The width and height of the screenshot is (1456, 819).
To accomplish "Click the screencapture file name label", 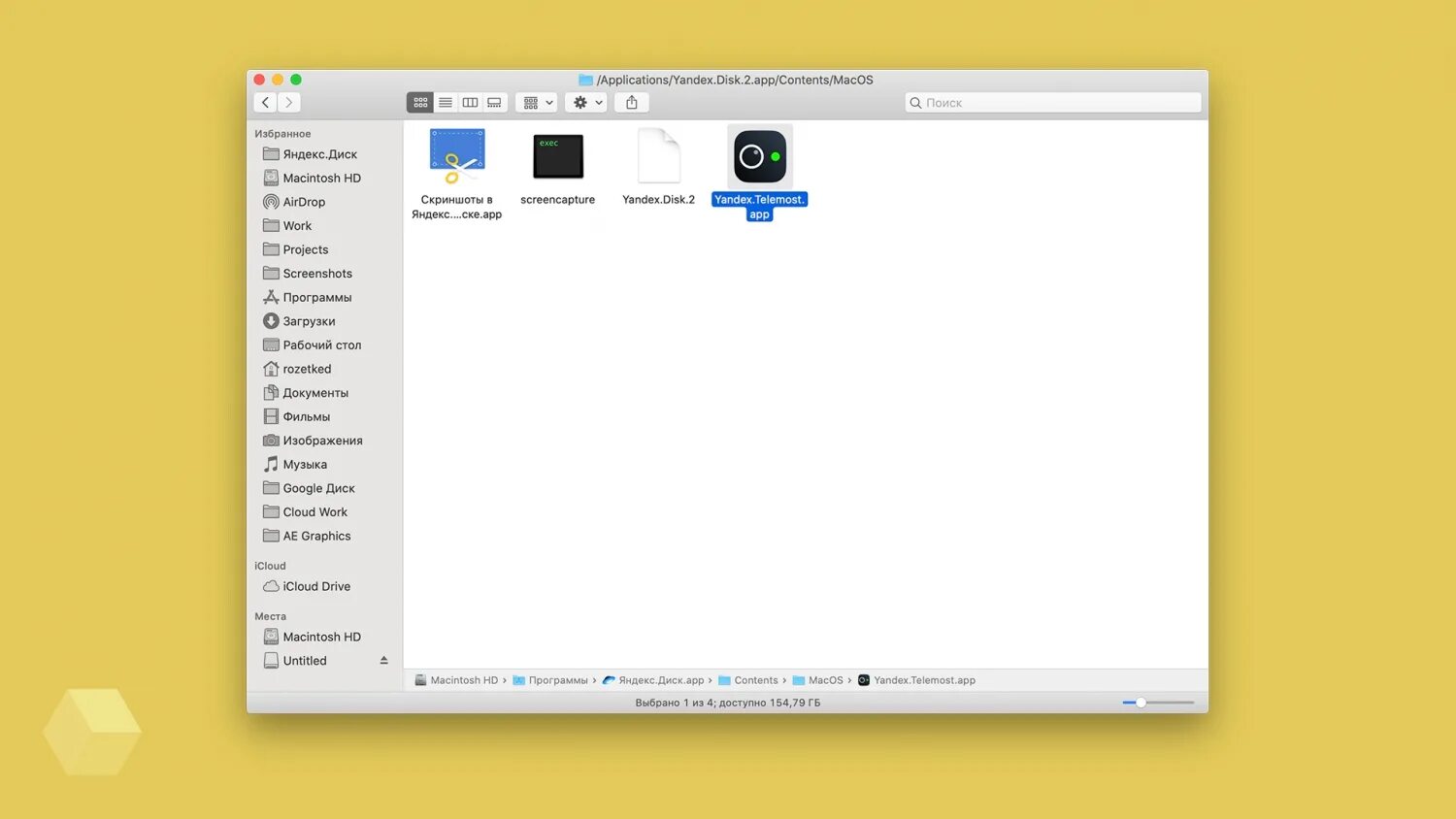I will pos(558,200).
